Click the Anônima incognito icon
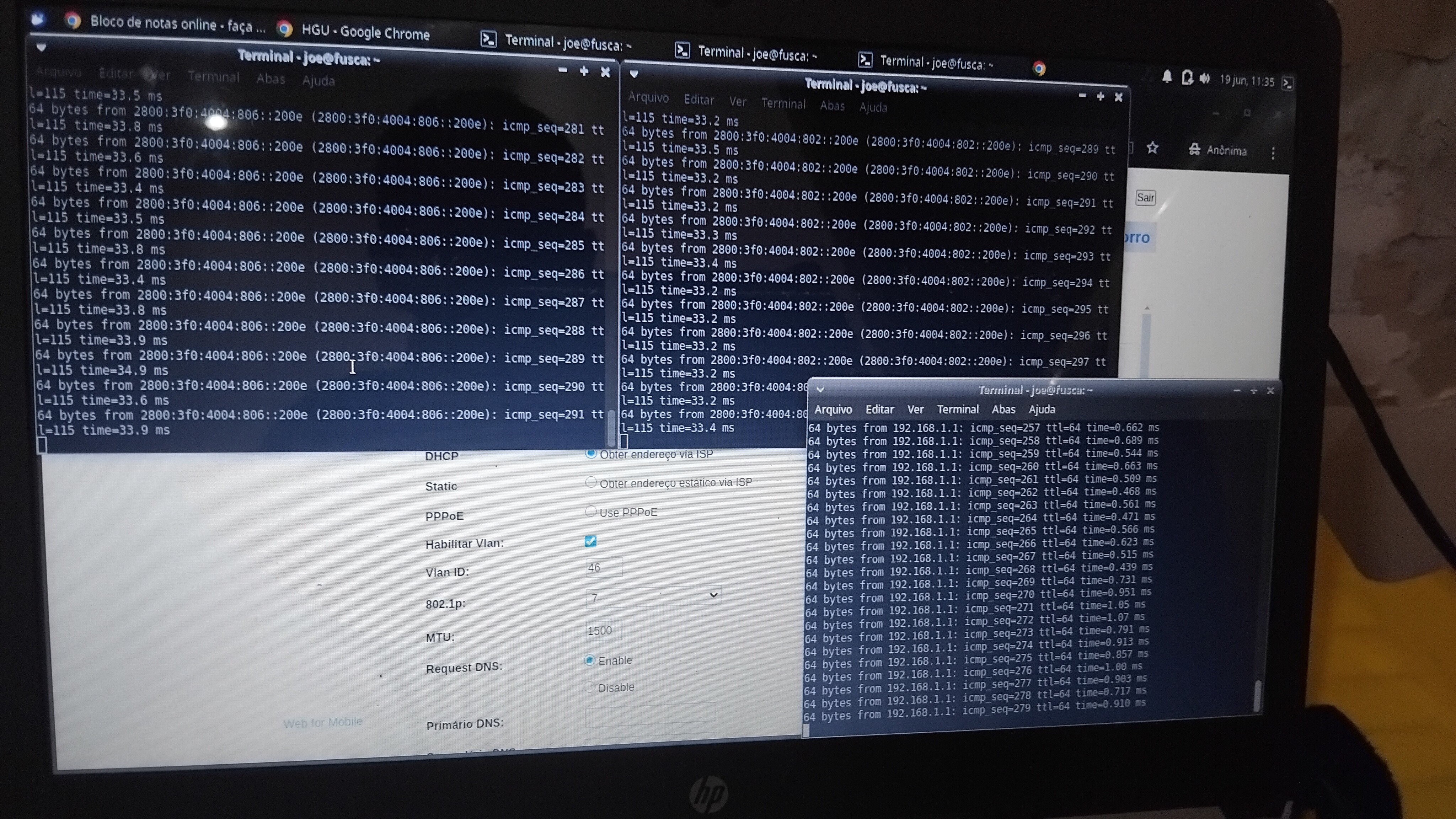Image resolution: width=1456 pixels, height=819 pixels. pos(1194,149)
